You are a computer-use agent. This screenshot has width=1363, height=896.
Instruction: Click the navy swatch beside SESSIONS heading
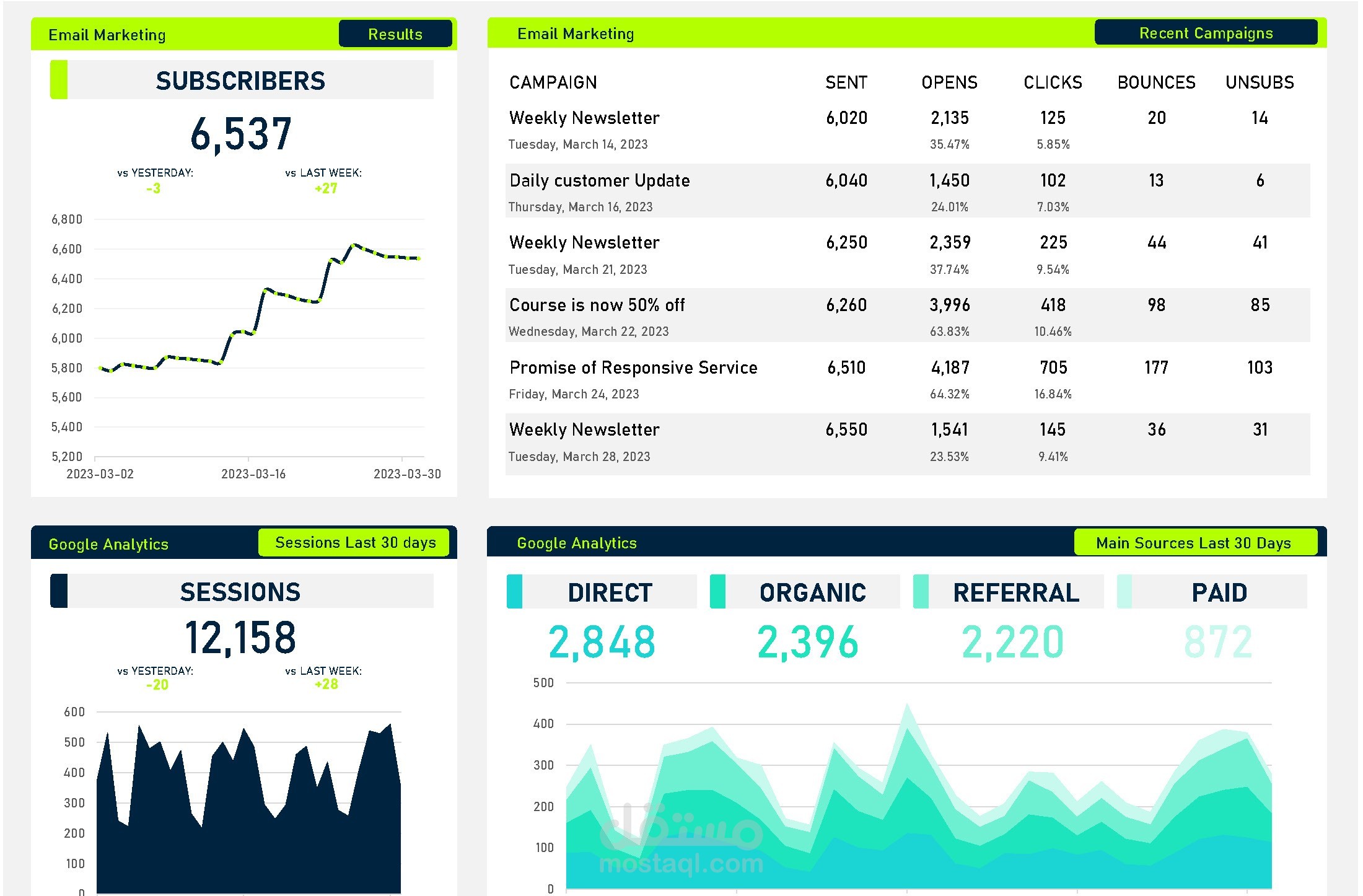(x=58, y=591)
